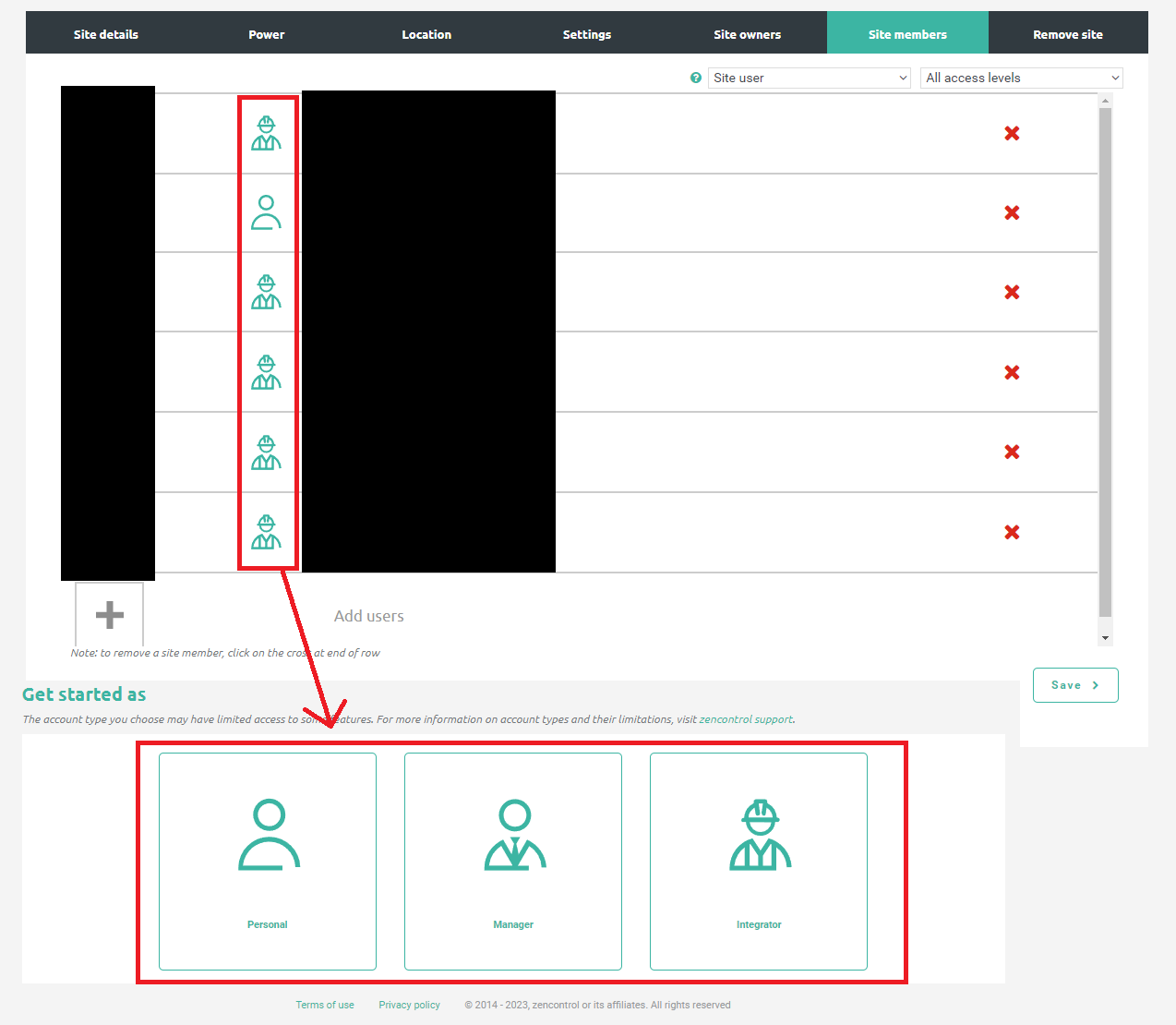The width and height of the screenshot is (1176, 1025).
Task: Click the plus icon to add users
Action: pyautogui.click(x=109, y=615)
